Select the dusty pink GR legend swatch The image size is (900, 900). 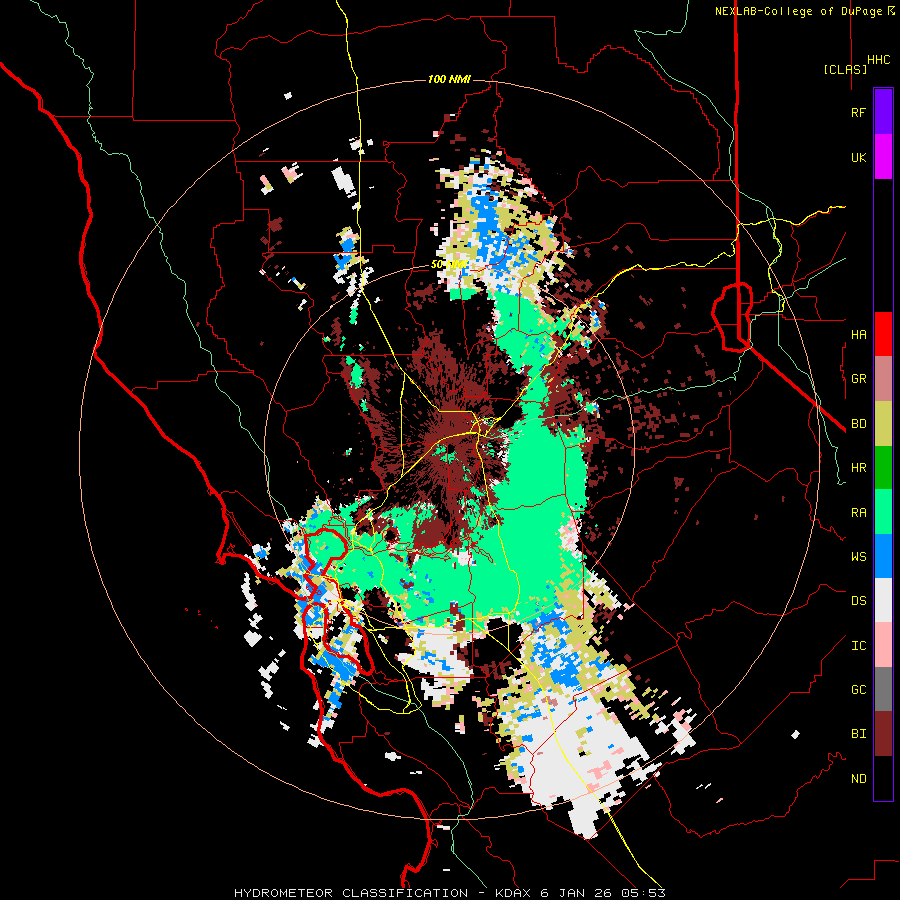tap(883, 379)
